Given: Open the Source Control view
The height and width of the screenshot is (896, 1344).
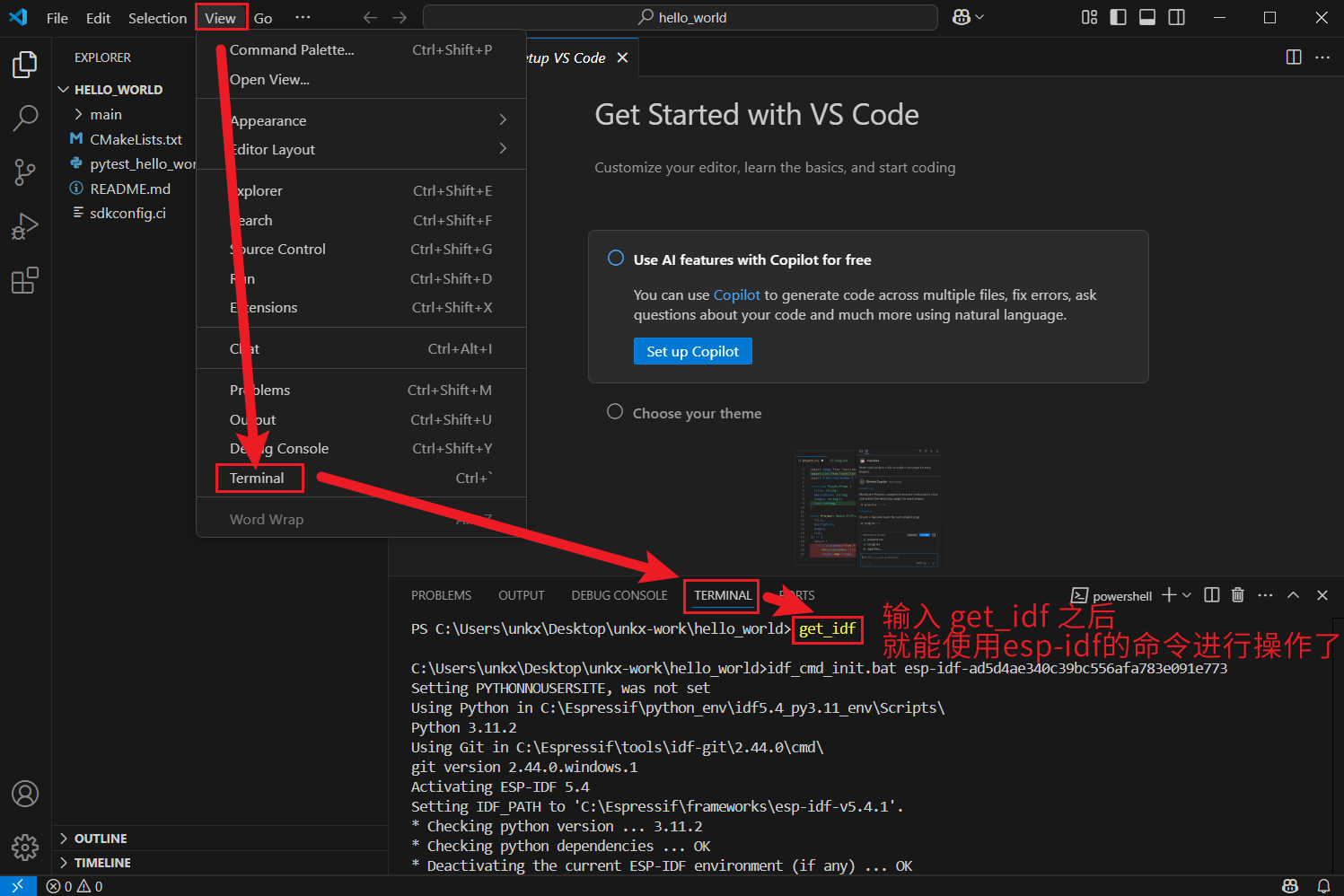Looking at the screenshot, I should point(24,171).
